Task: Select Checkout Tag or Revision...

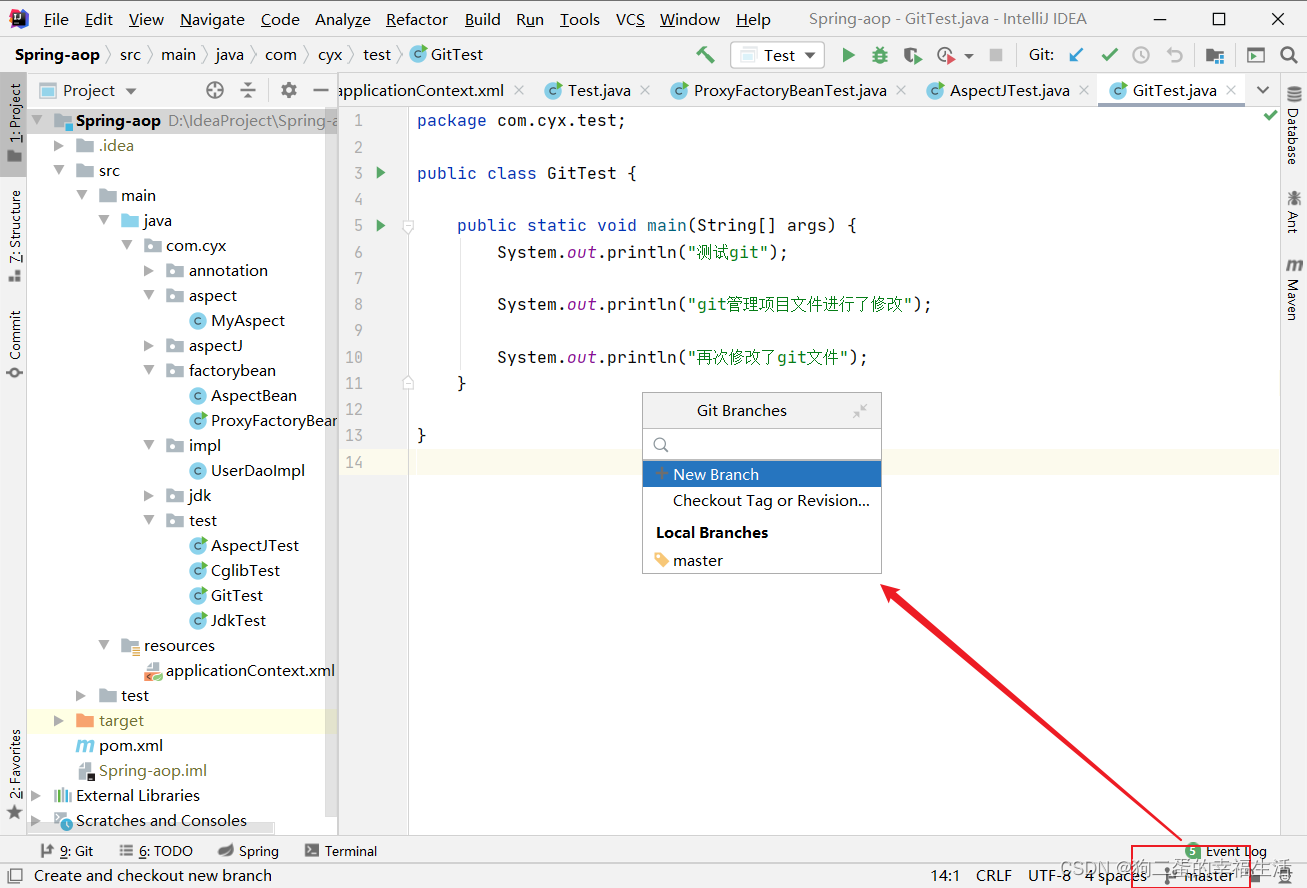Action: coord(762,500)
